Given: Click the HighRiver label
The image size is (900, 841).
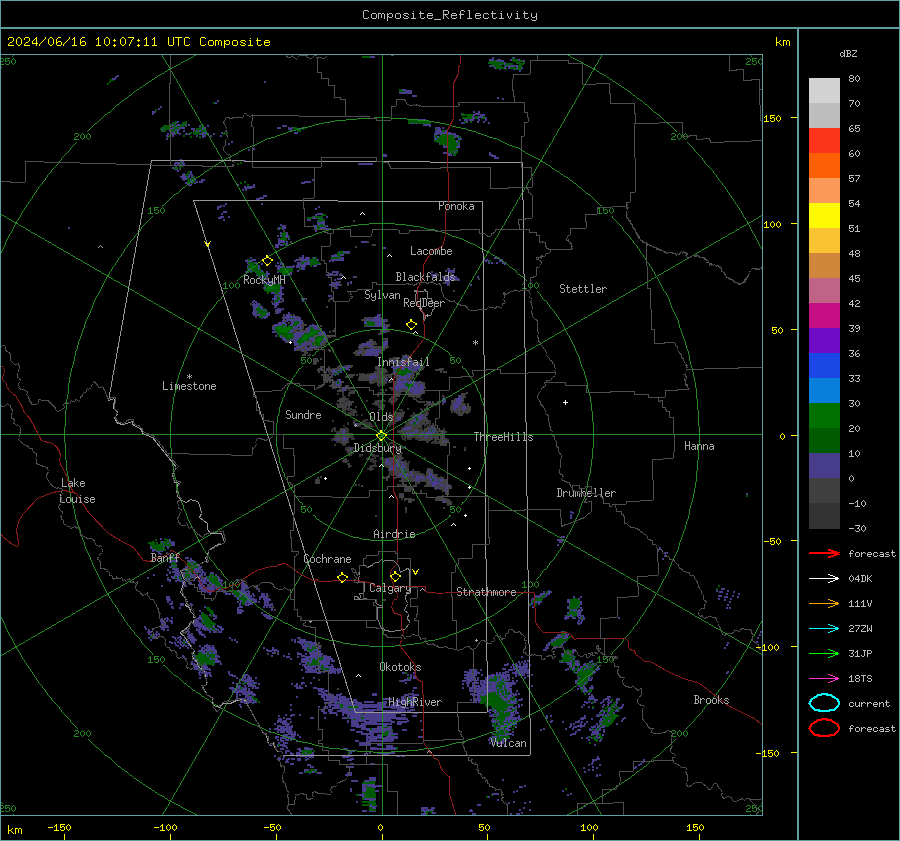Looking at the screenshot, I should (x=415, y=702).
